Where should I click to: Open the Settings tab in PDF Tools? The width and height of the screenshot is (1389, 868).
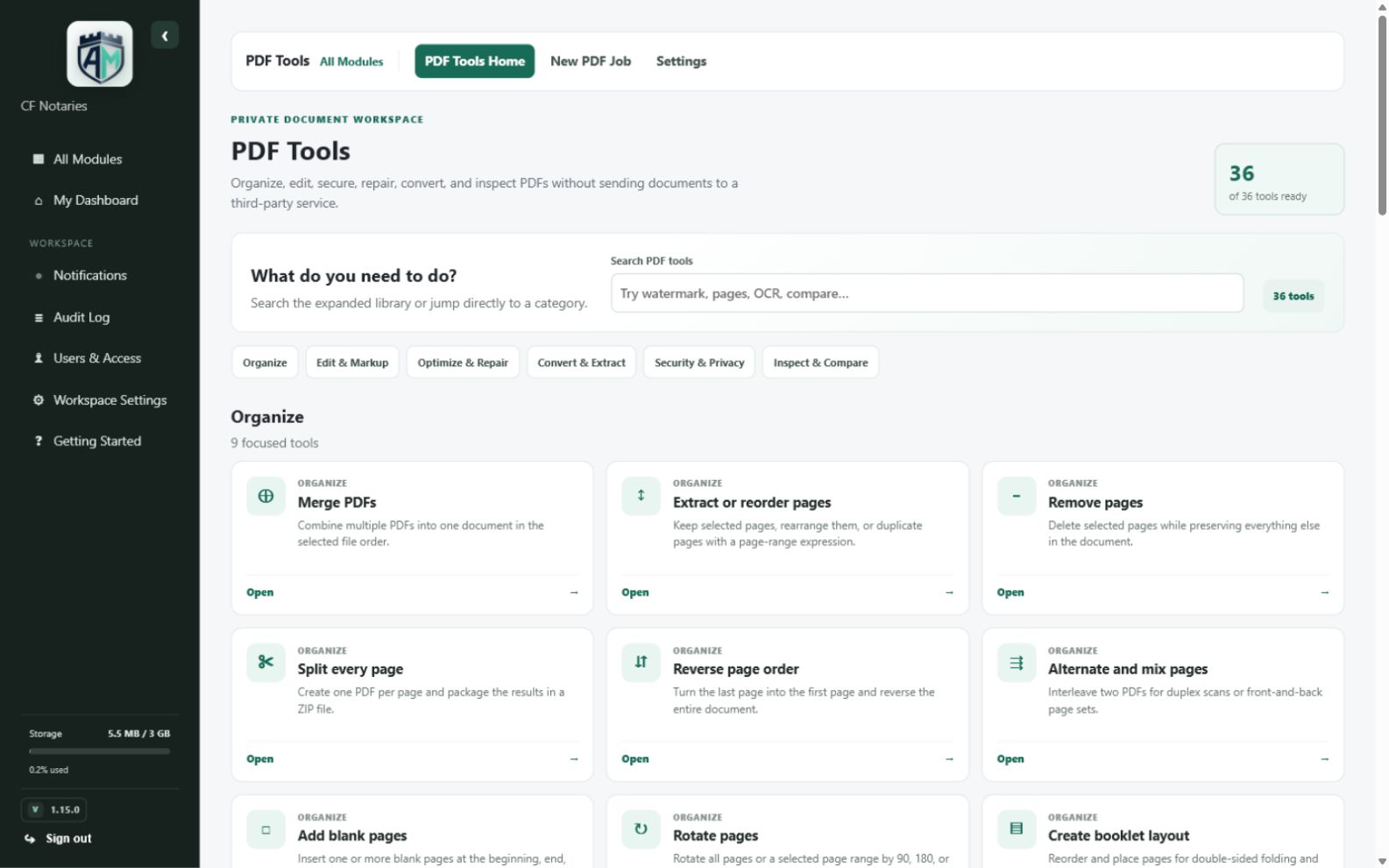[681, 61]
